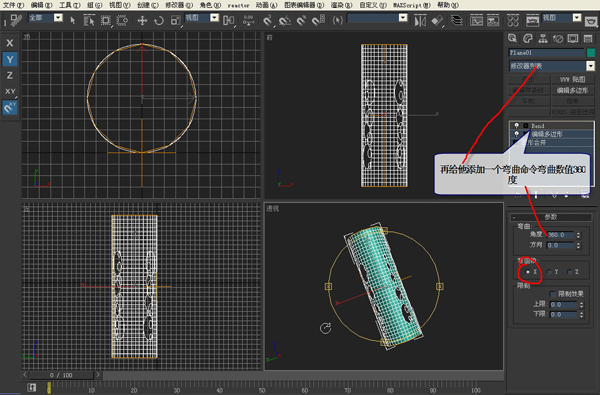Click the time slider 0 / 100 handle
The image size is (600, 395).
point(61,375)
